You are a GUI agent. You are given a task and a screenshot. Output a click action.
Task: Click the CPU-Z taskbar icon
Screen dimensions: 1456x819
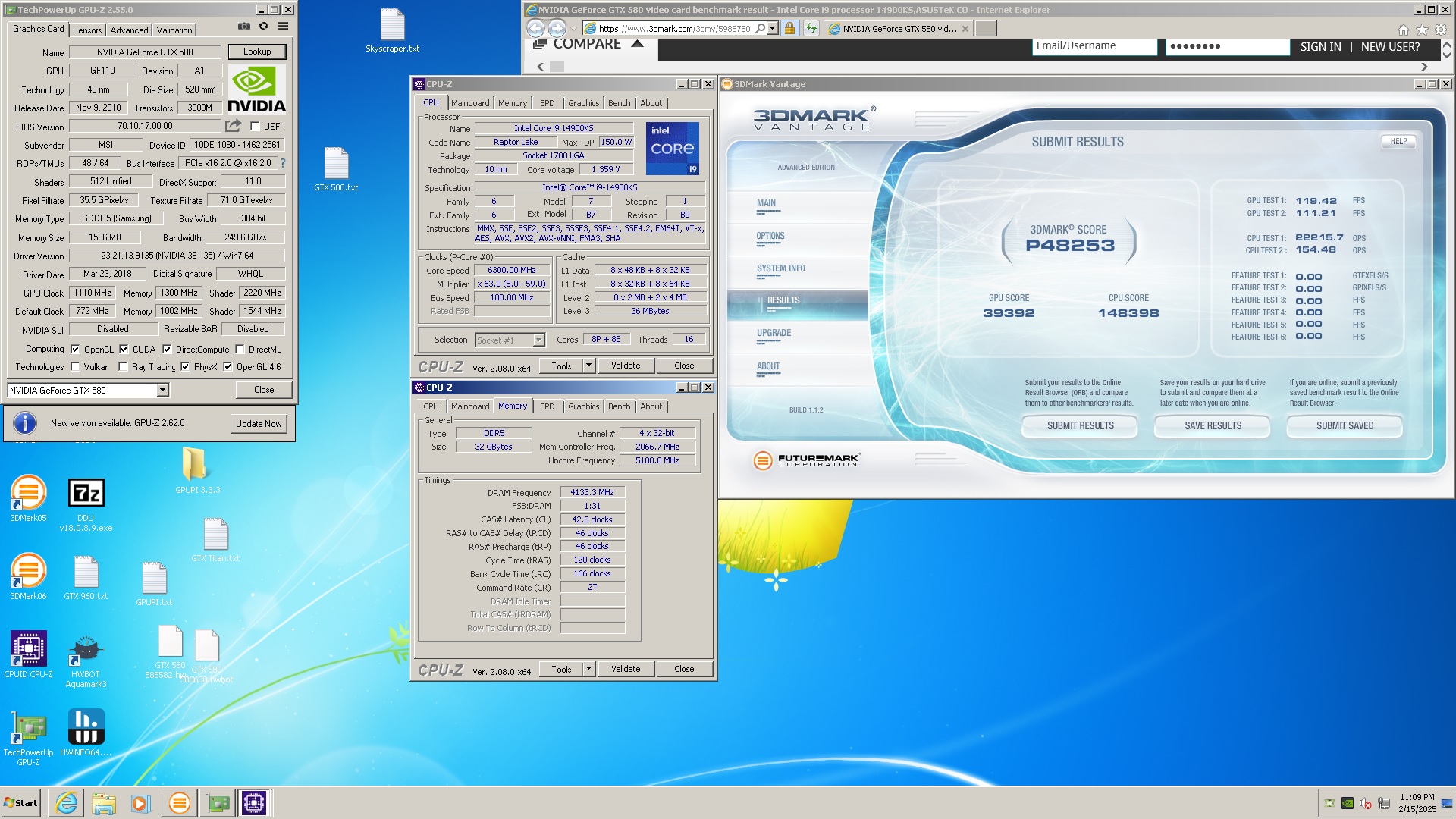254,802
